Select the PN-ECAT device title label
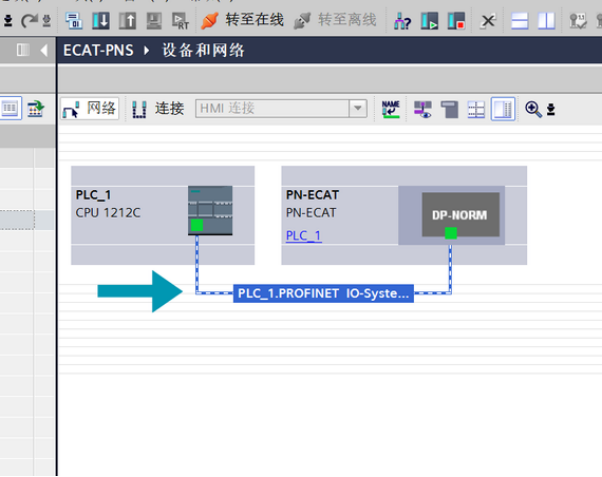This screenshot has width=602, height=477. (x=313, y=195)
